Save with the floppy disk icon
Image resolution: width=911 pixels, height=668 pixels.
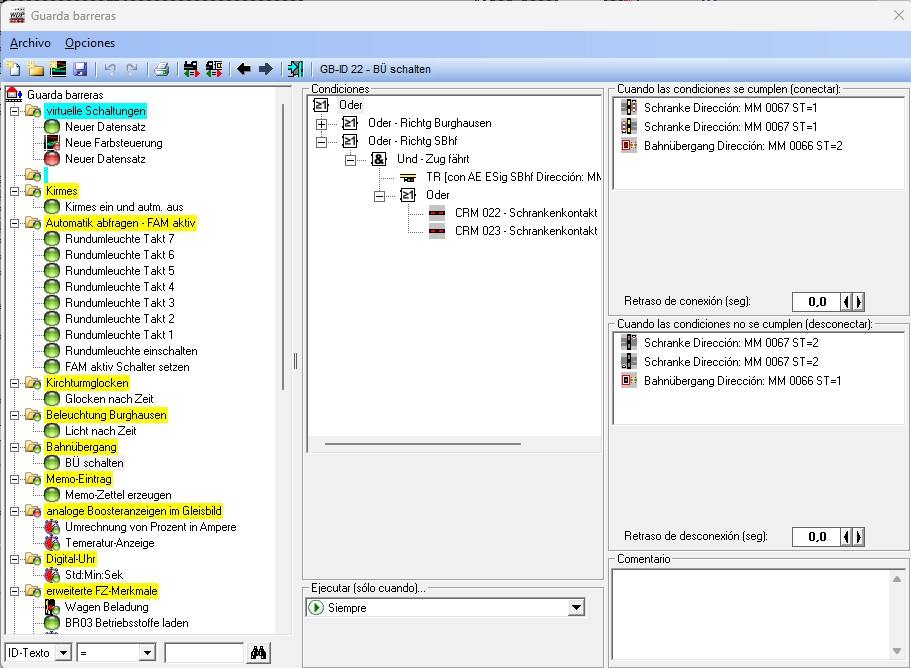[79, 69]
